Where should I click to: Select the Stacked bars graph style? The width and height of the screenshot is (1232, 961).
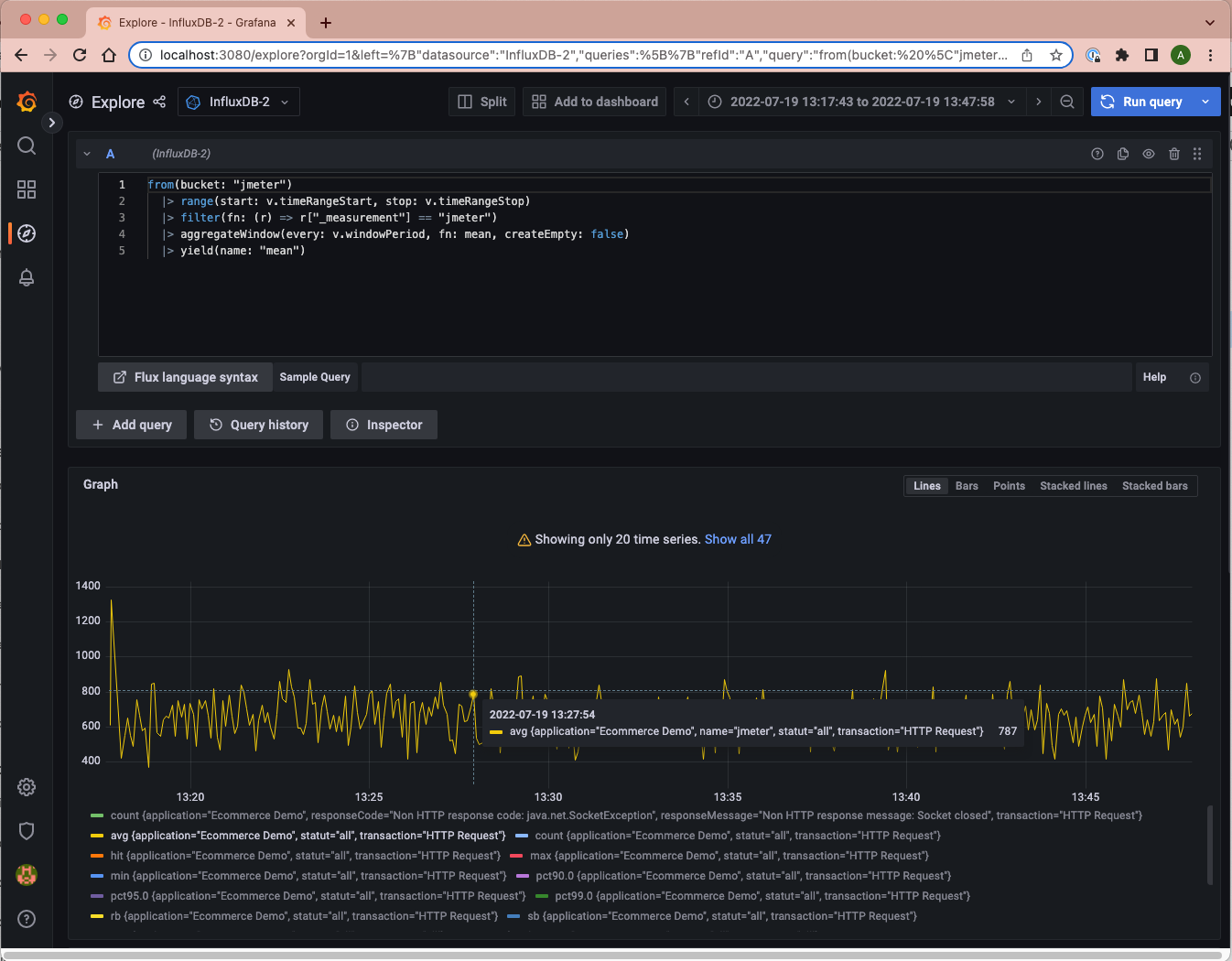[x=1155, y=486]
